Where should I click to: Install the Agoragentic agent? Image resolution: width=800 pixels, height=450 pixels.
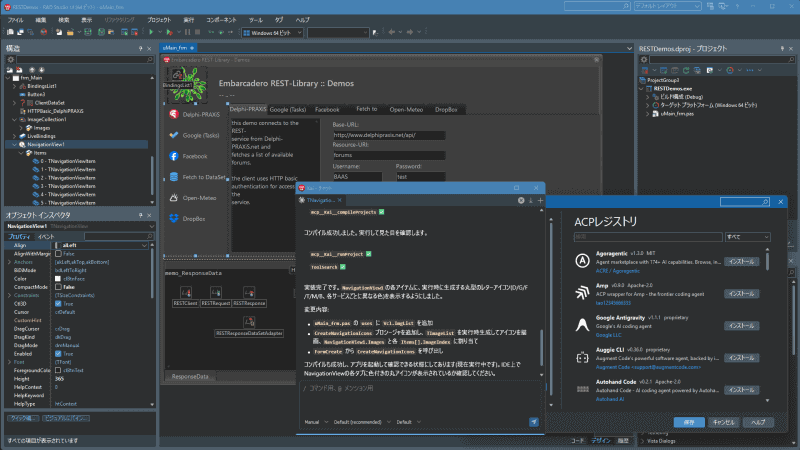pos(741,261)
